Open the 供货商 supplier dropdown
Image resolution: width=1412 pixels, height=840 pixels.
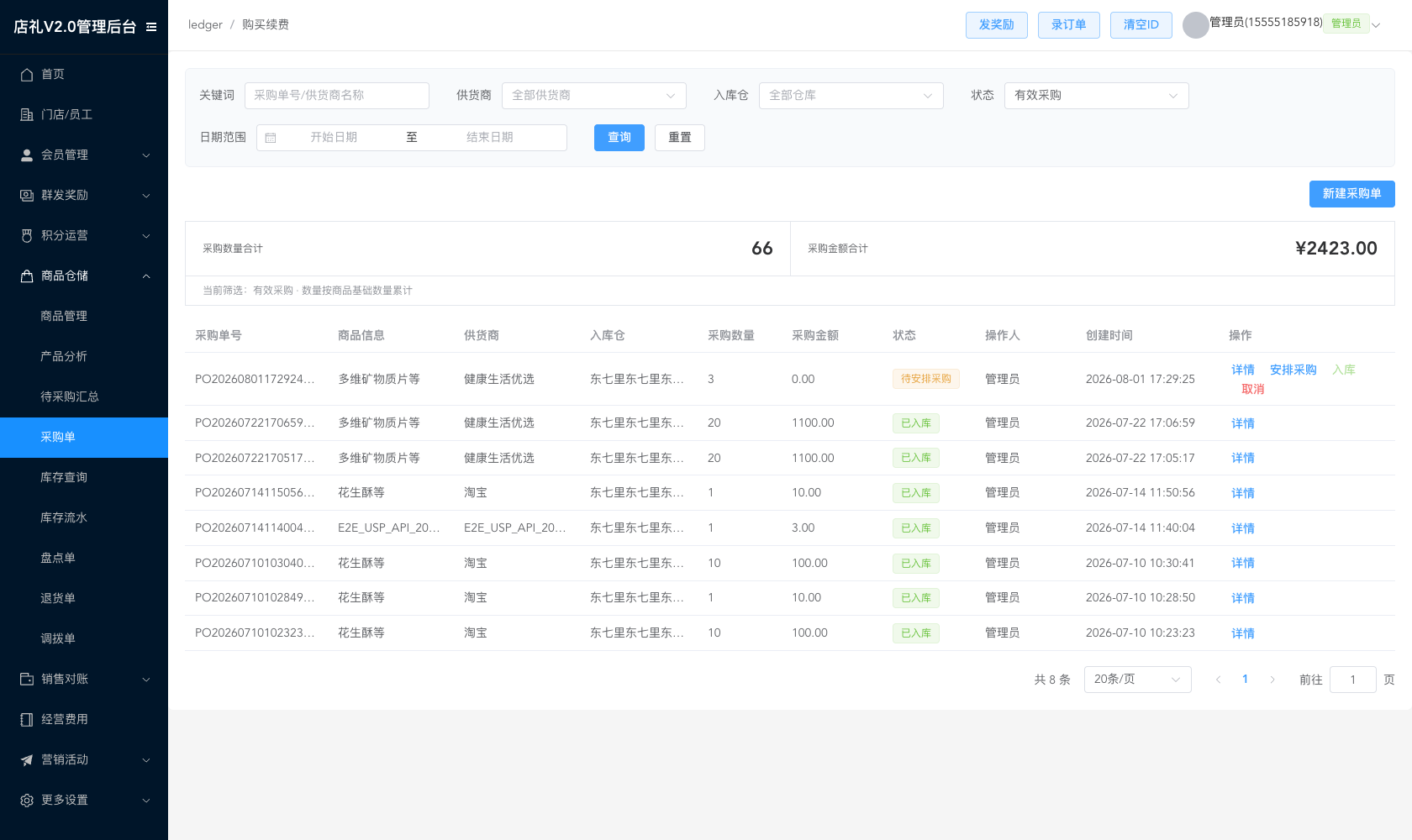tap(594, 96)
